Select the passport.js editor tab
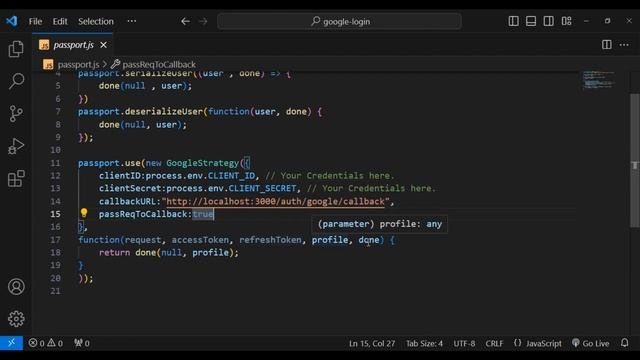Screen dimensions: 640x360 pos(73,45)
